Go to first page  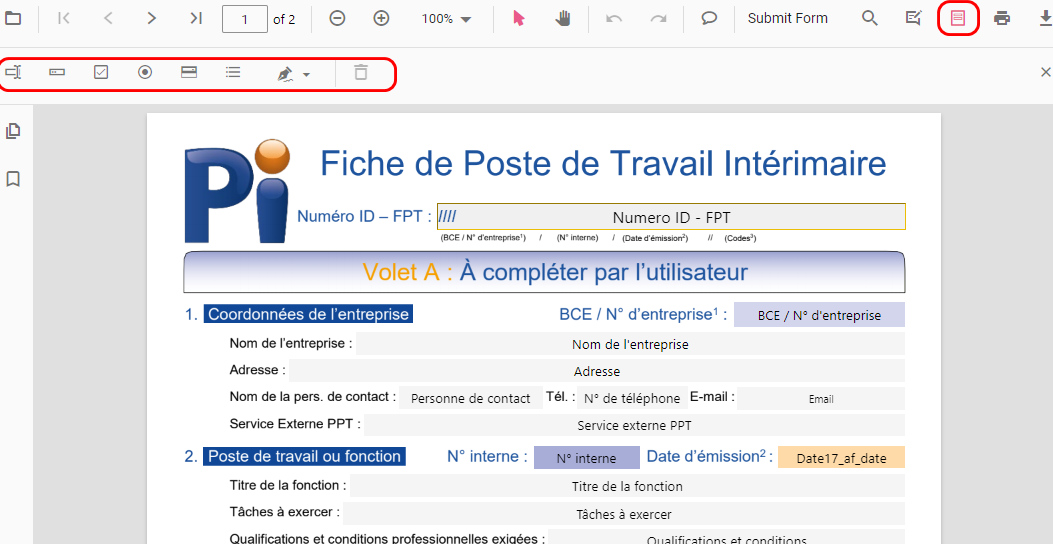click(64, 18)
